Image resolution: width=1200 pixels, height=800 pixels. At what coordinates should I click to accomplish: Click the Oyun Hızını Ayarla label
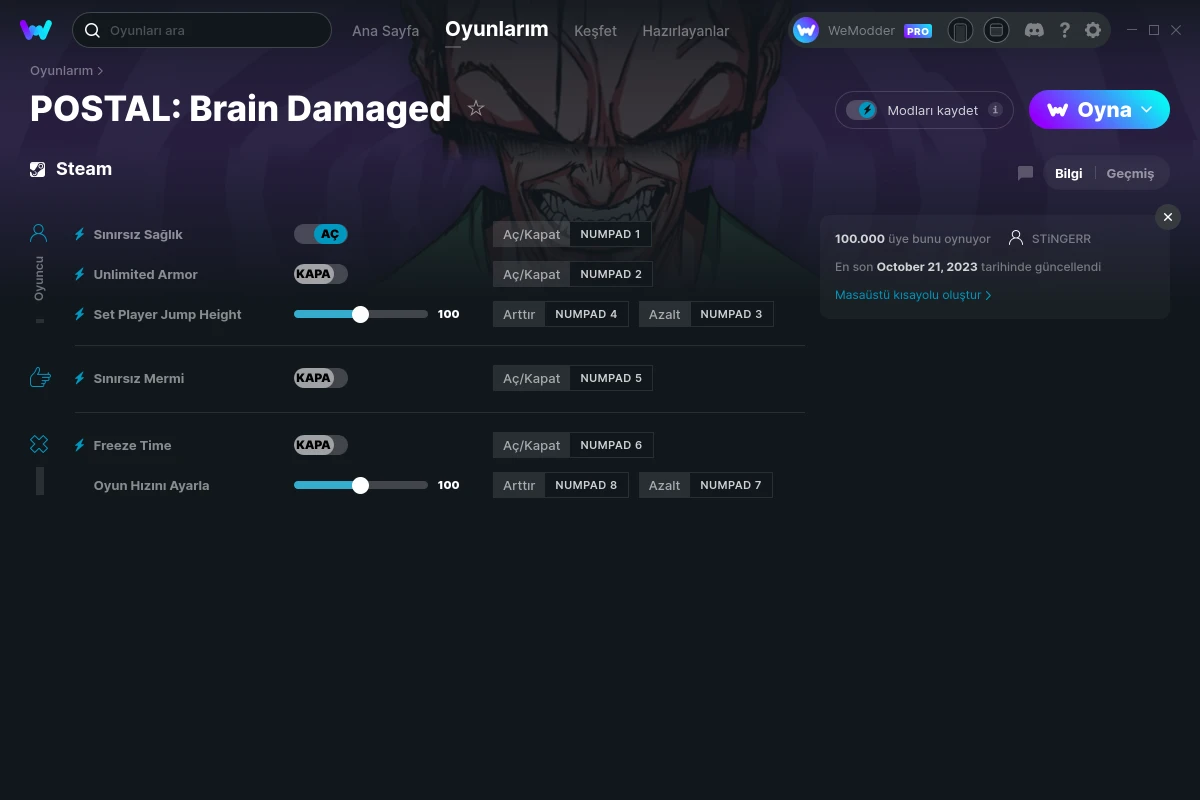[x=152, y=485]
